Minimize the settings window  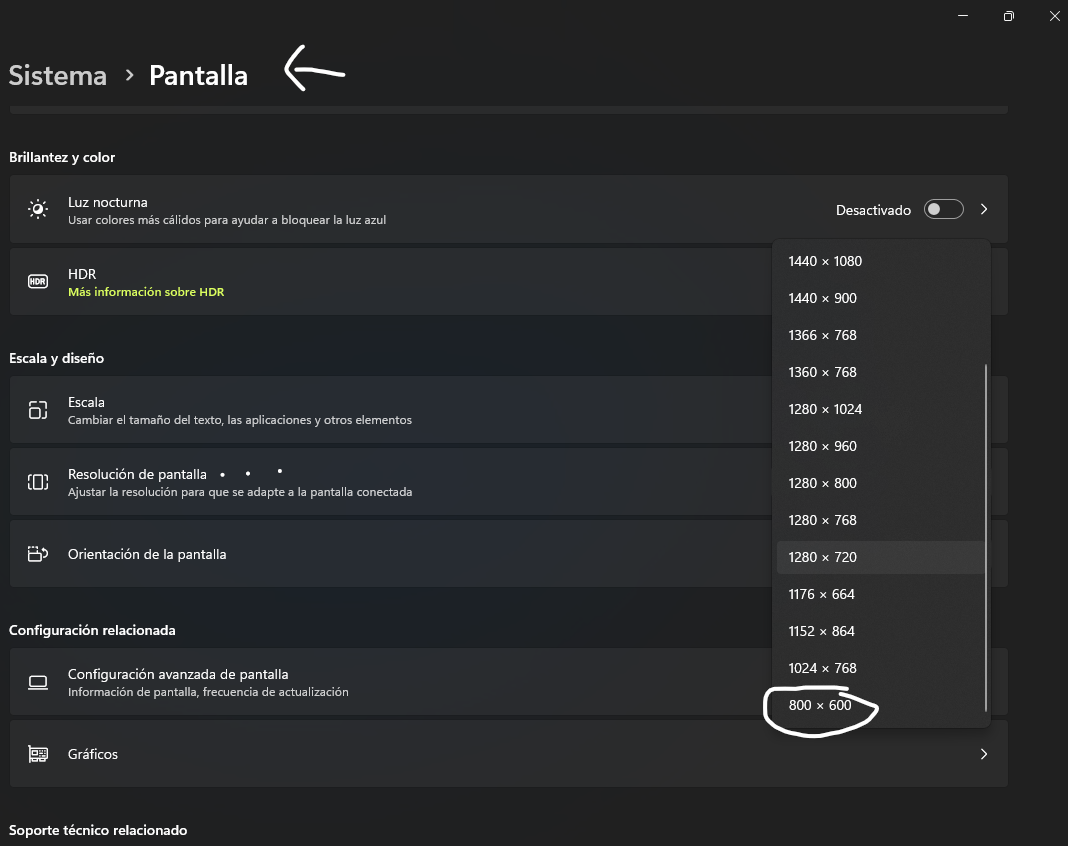(962, 16)
